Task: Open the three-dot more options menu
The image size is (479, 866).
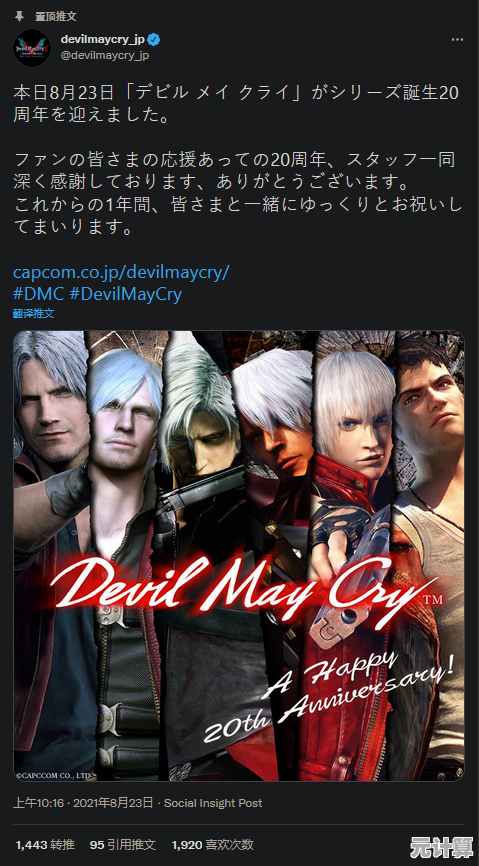Action: pos(457,40)
